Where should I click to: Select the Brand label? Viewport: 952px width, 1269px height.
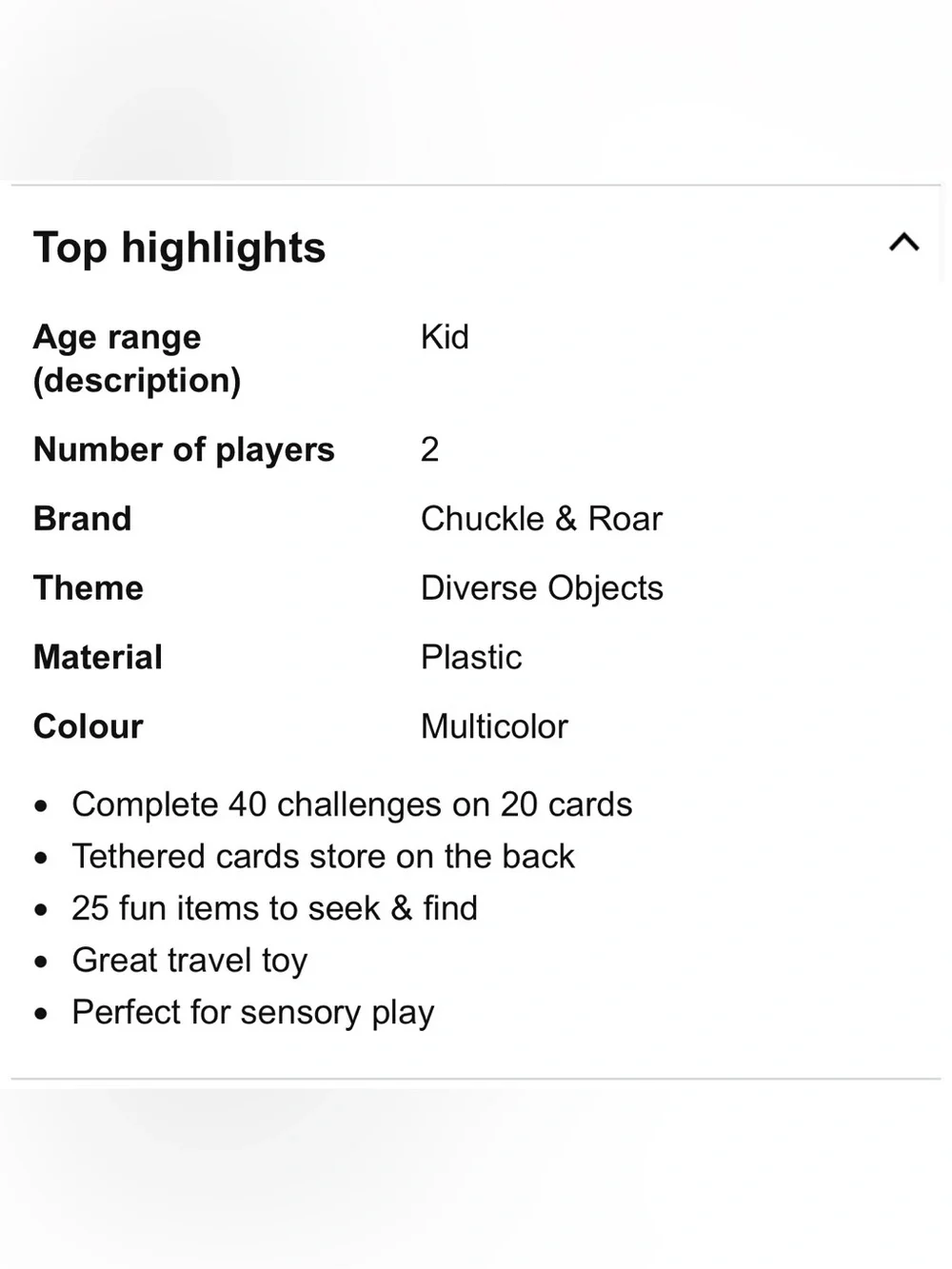(83, 519)
